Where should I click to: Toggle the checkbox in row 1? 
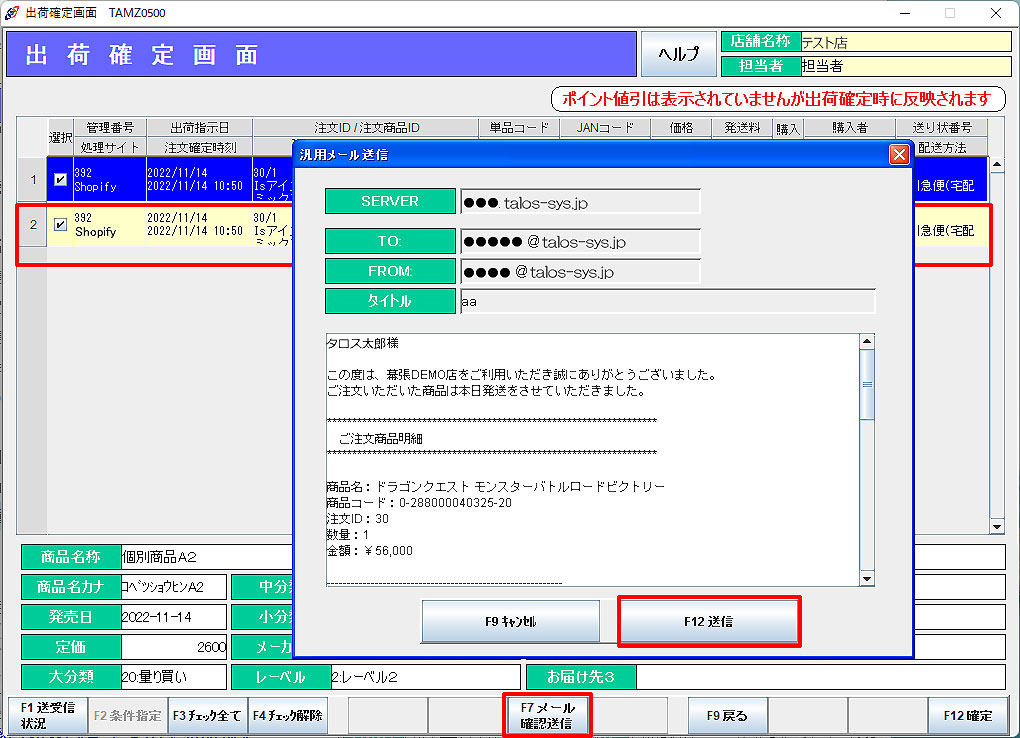click(x=61, y=180)
